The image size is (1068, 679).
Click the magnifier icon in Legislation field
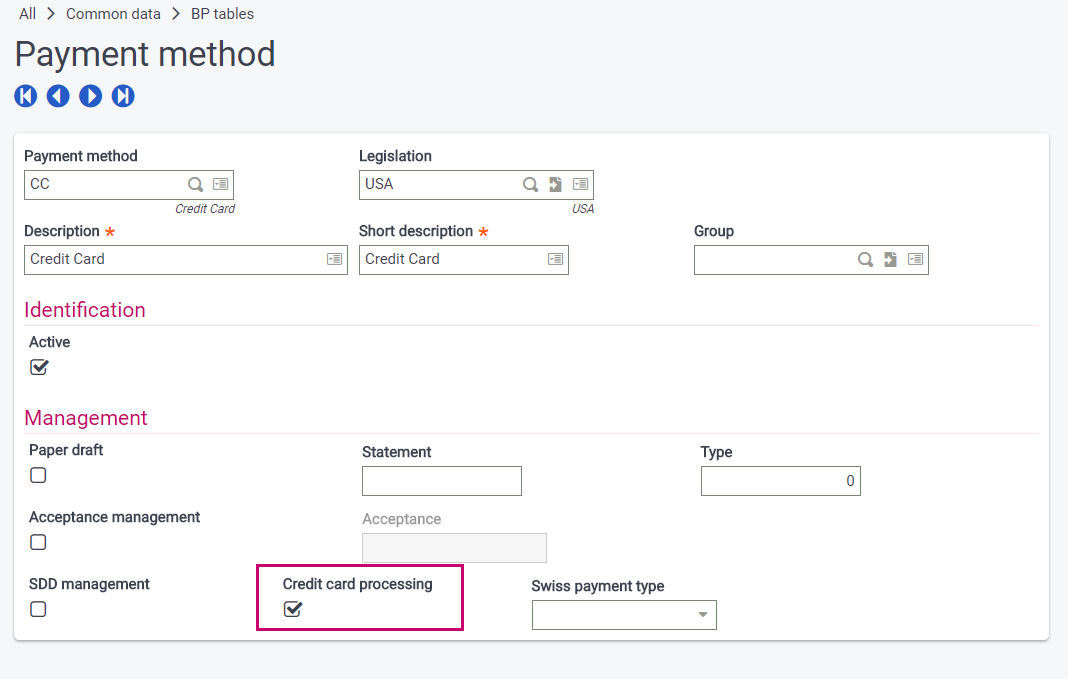[x=531, y=185]
